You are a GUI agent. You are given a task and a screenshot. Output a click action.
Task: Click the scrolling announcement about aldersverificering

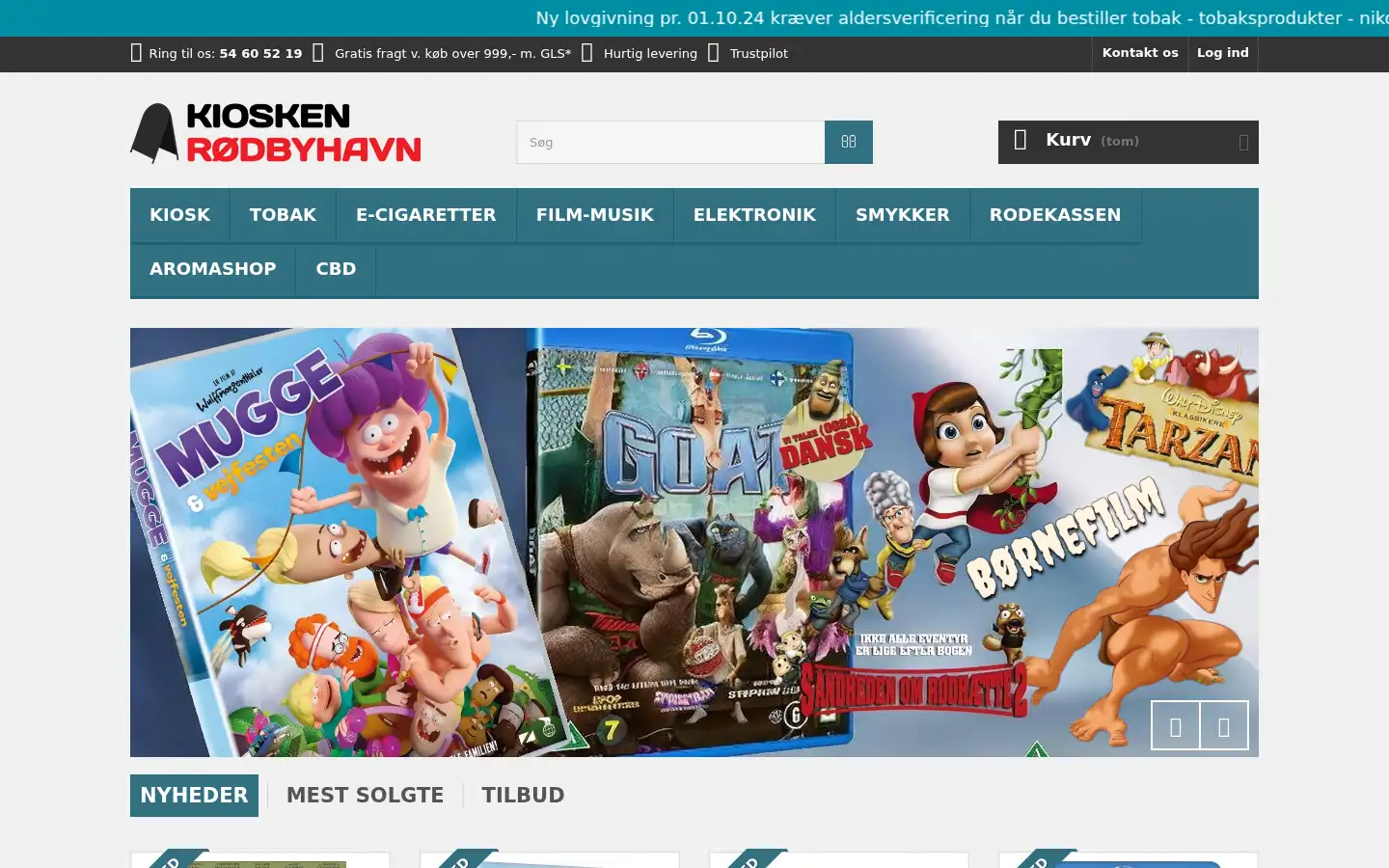click(x=963, y=18)
